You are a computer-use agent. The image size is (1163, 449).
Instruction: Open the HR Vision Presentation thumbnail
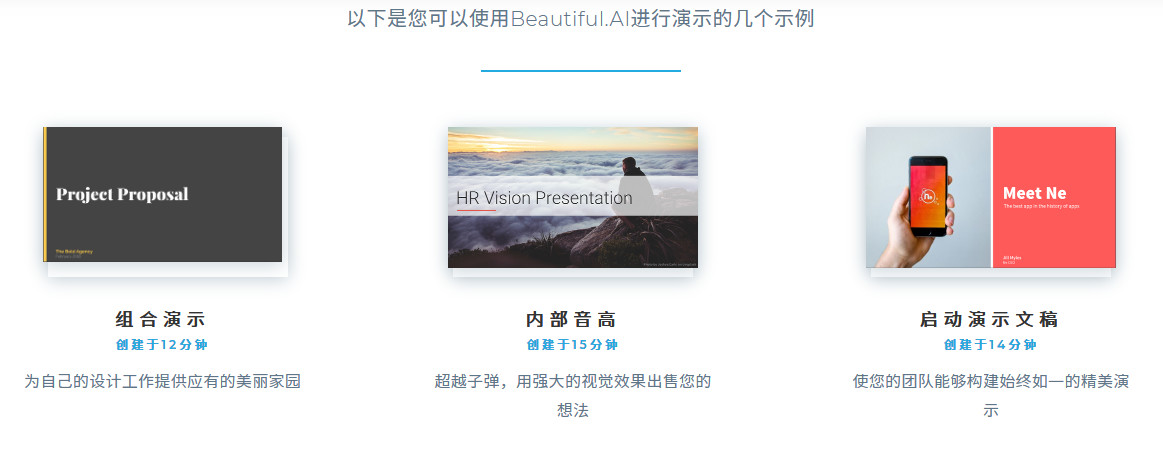(x=573, y=197)
